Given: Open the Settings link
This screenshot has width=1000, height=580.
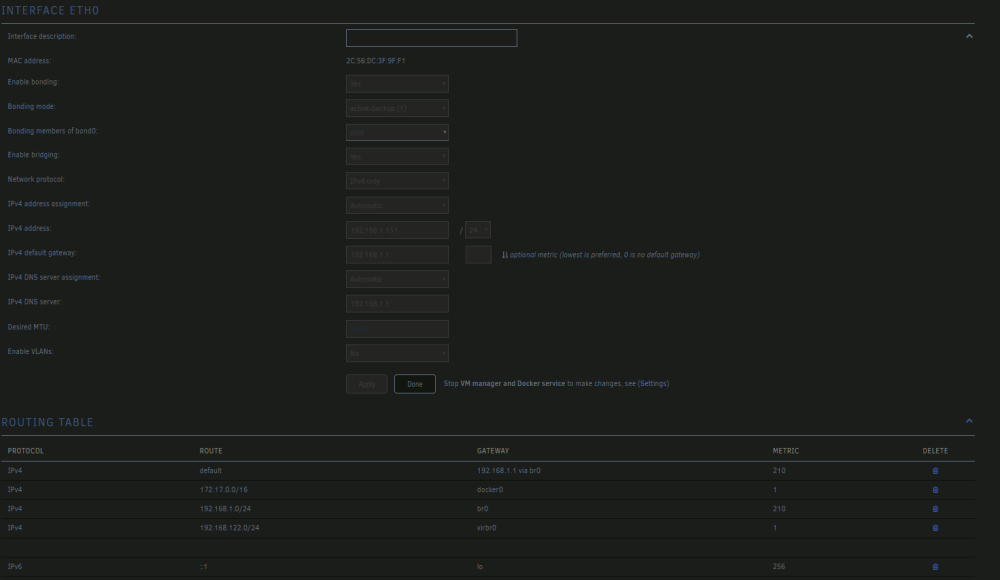Looking at the screenshot, I should pos(653,383).
